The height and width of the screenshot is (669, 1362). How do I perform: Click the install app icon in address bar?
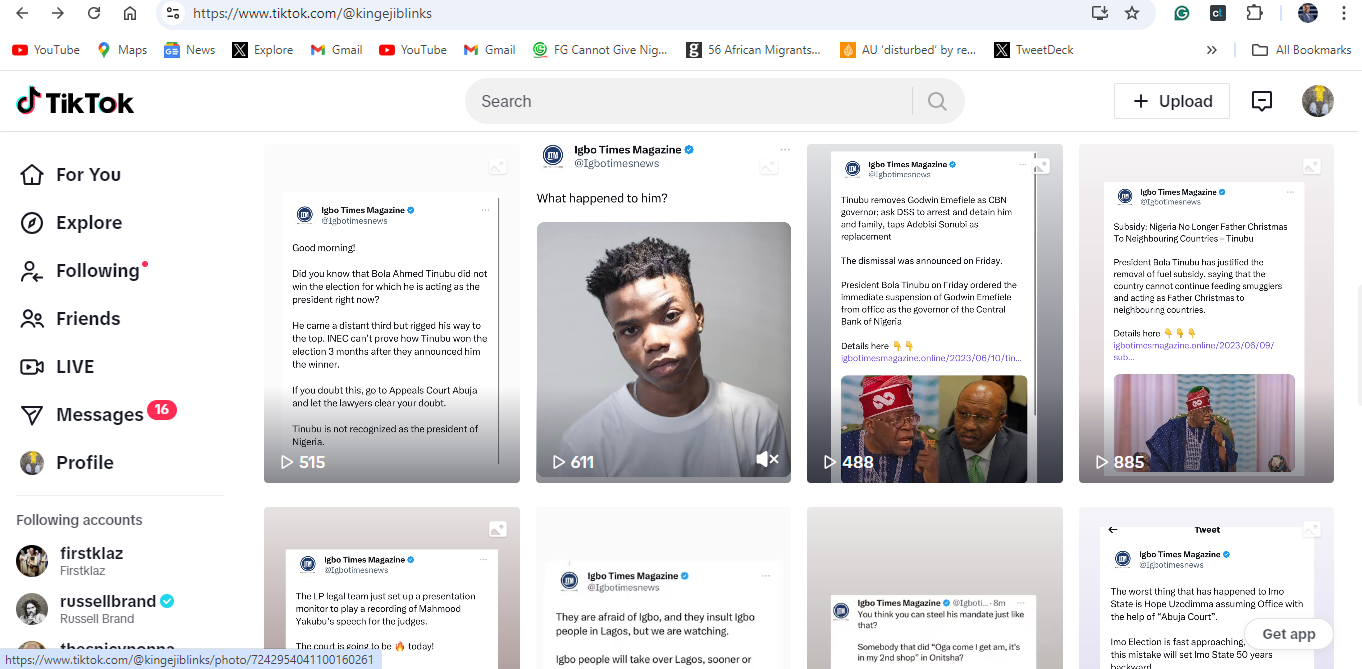pyautogui.click(x=1100, y=13)
